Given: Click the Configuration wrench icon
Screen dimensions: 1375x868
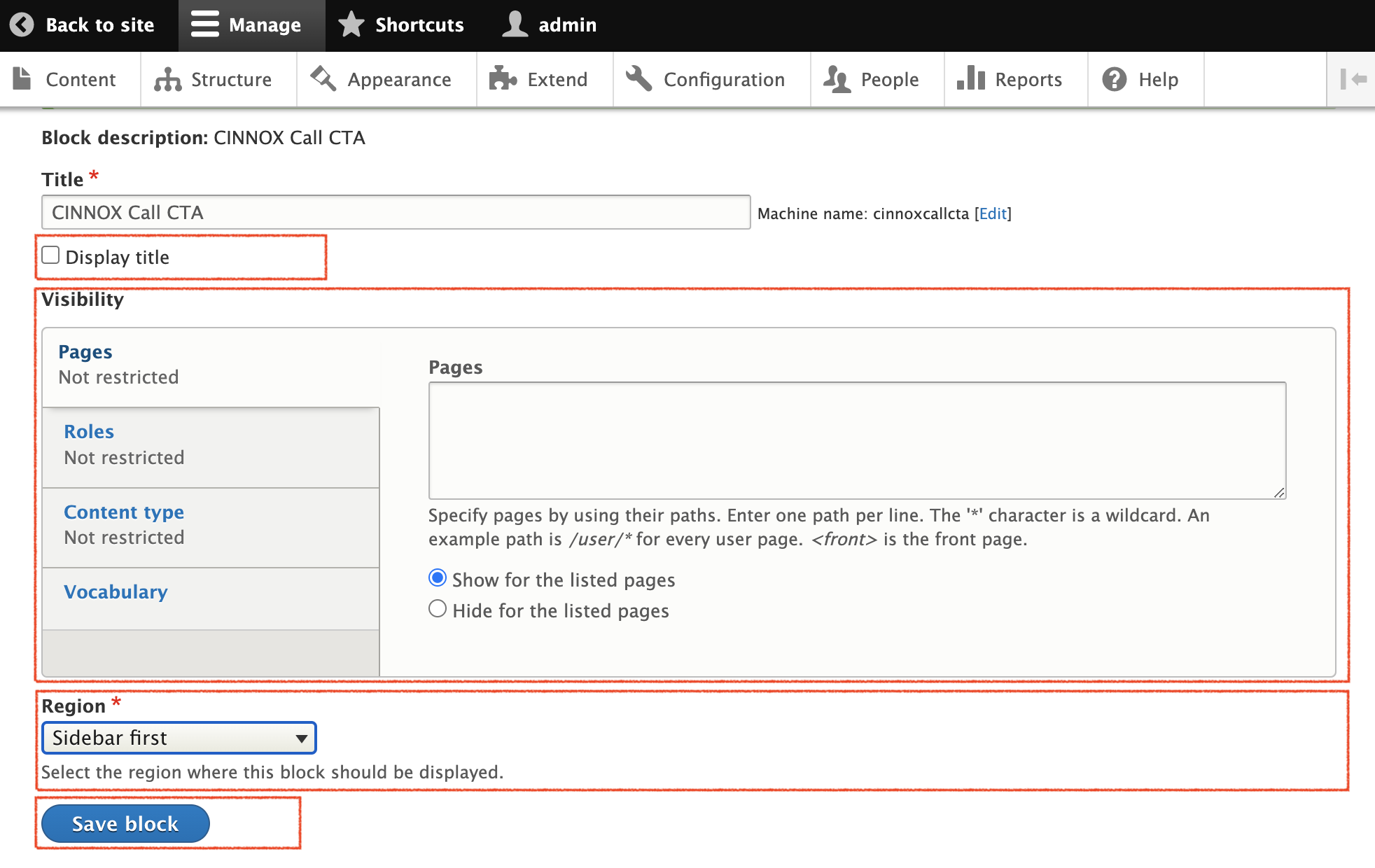Looking at the screenshot, I should (x=638, y=79).
